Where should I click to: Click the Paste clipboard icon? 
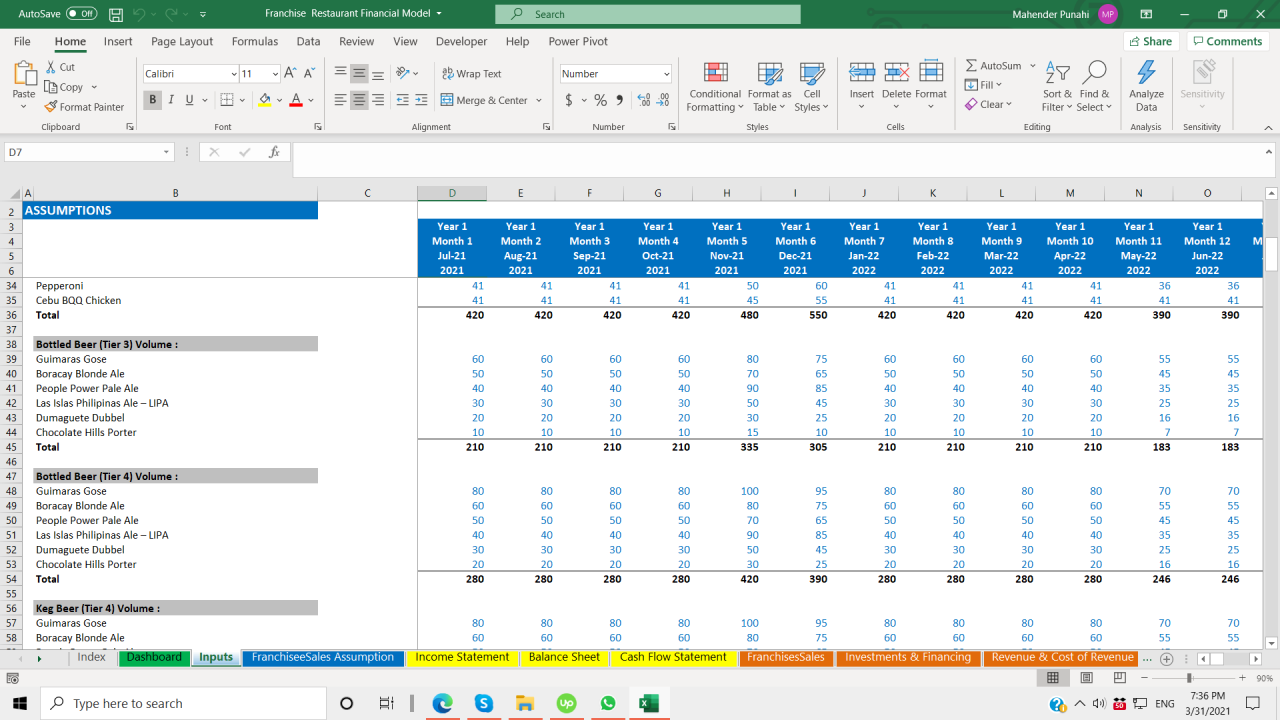pyautogui.click(x=24, y=74)
